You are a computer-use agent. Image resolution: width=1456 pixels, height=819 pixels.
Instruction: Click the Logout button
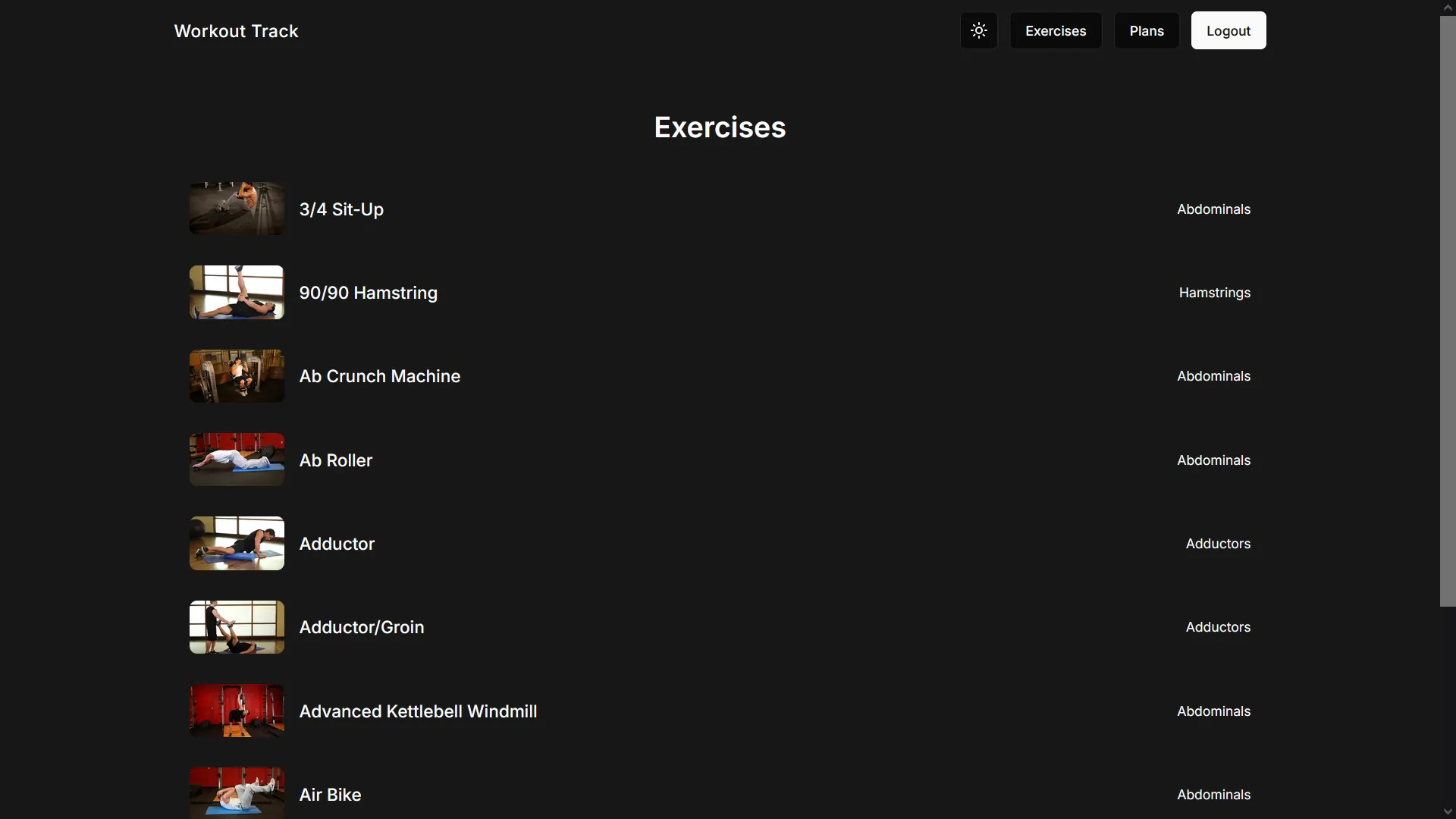coord(1228,31)
